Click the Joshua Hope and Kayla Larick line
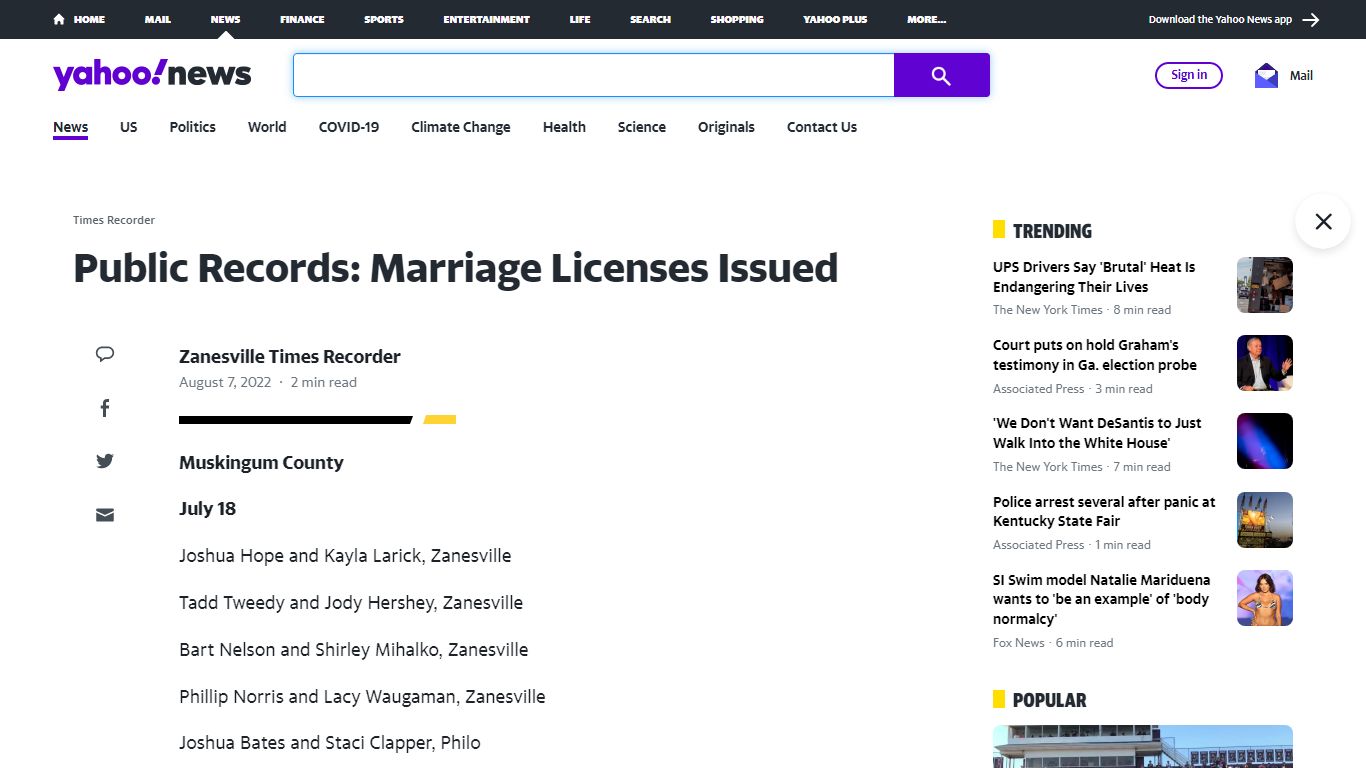This screenshot has width=1366, height=768. [345, 556]
